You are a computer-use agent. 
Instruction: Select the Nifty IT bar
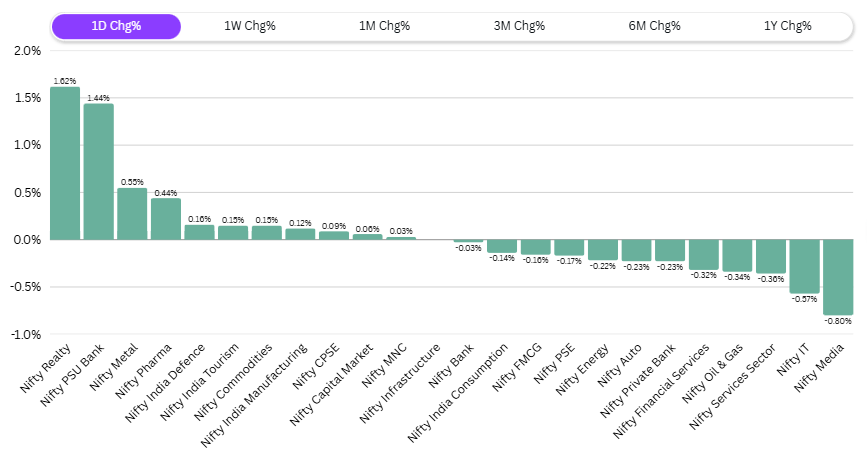tap(804, 266)
